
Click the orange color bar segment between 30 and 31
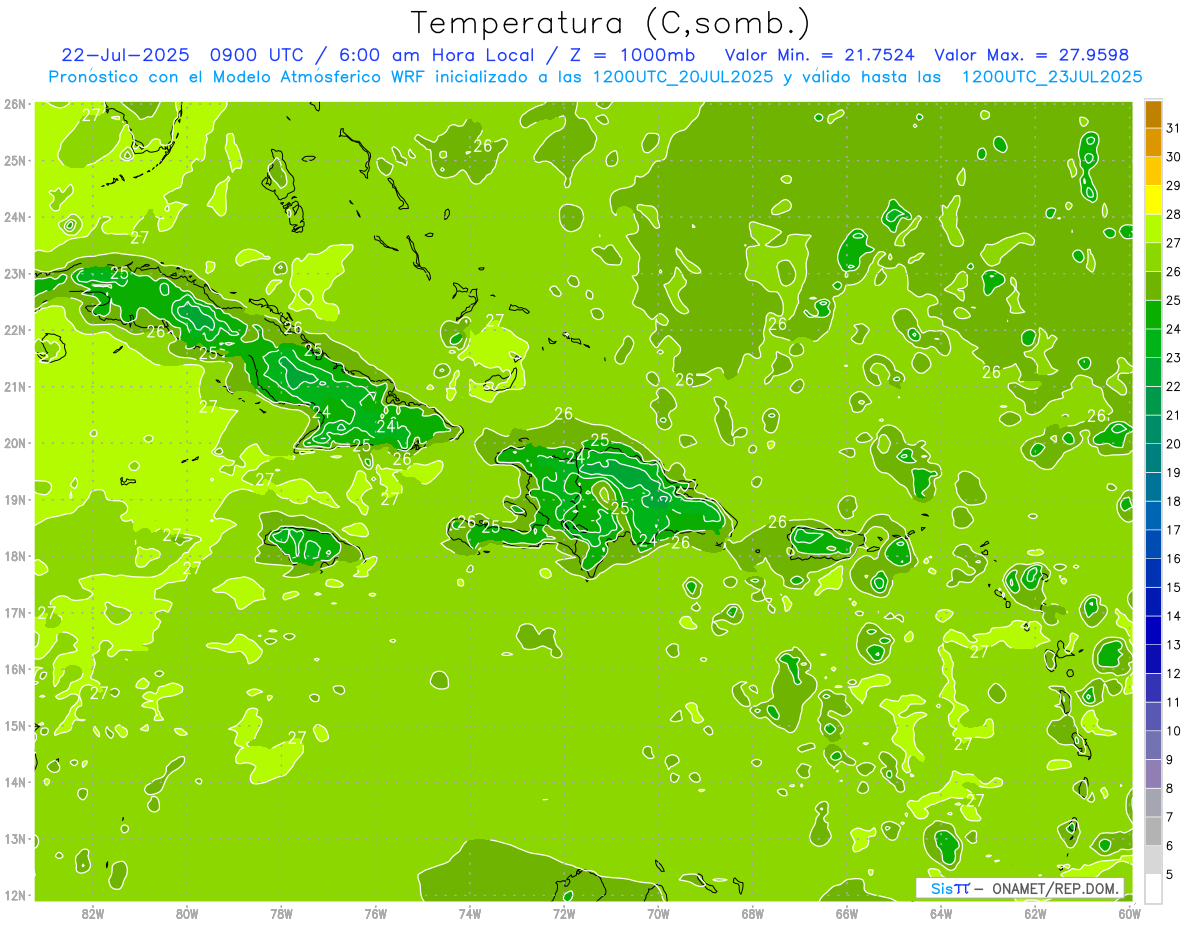click(x=1153, y=142)
